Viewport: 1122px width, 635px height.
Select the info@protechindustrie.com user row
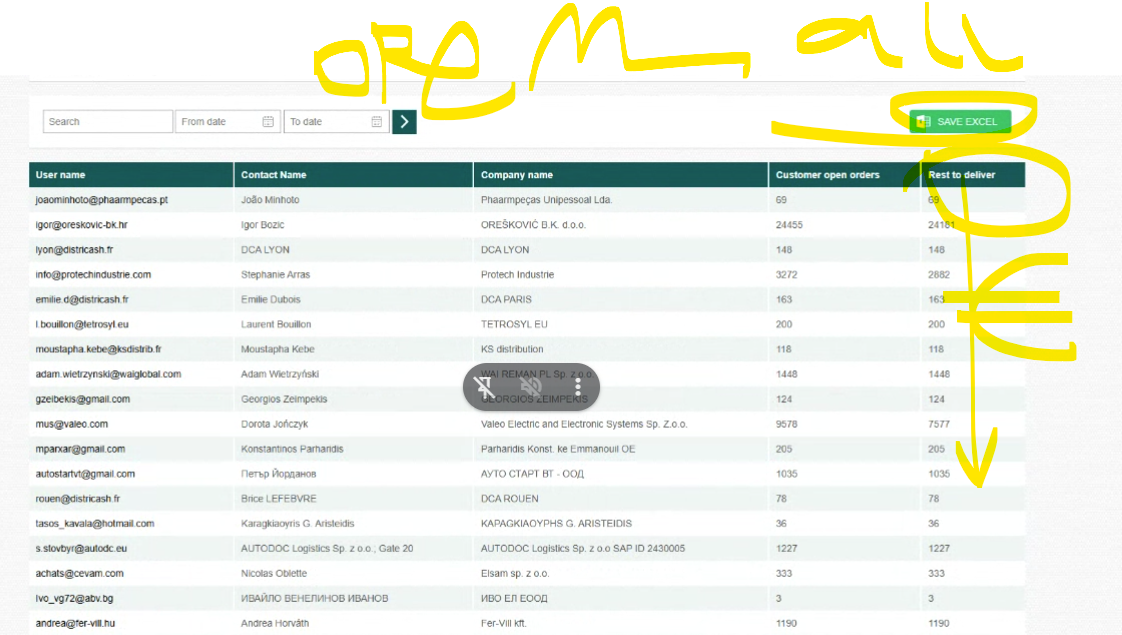click(x=93, y=275)
